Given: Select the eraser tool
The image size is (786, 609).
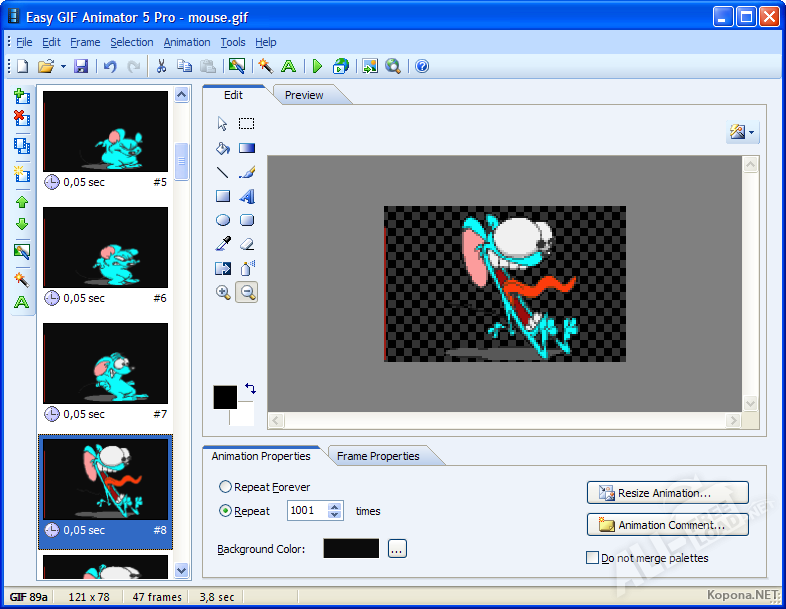Looking at the screenshot, I should click(x=247, y=244).
